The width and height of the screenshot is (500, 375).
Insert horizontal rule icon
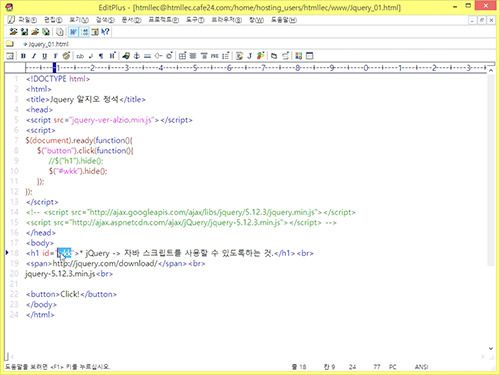[x=147, y=56]
